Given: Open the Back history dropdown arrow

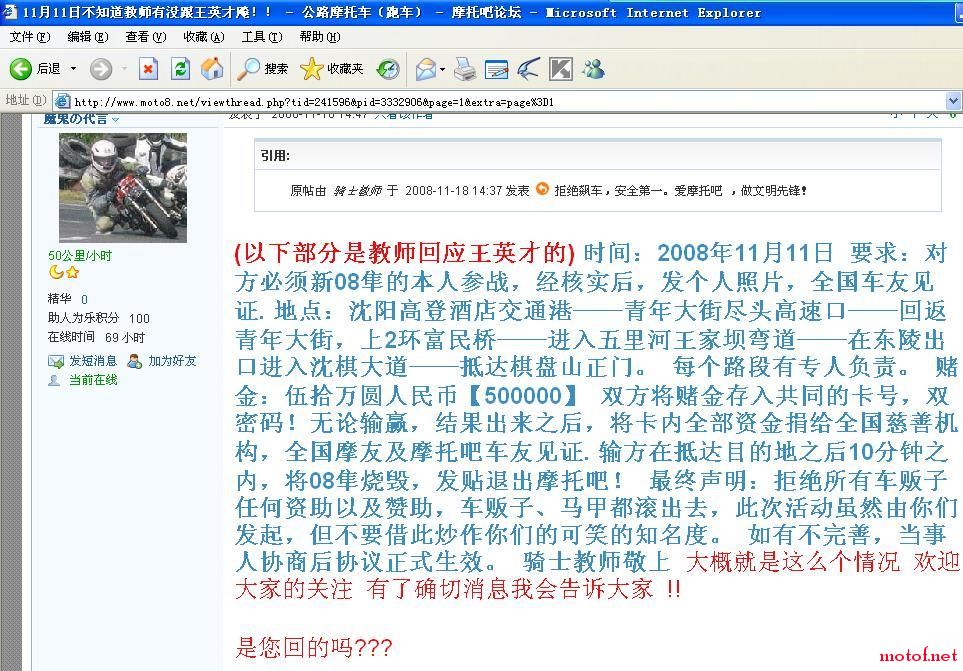Looking at the screenshot, I should tap(73, 69).
